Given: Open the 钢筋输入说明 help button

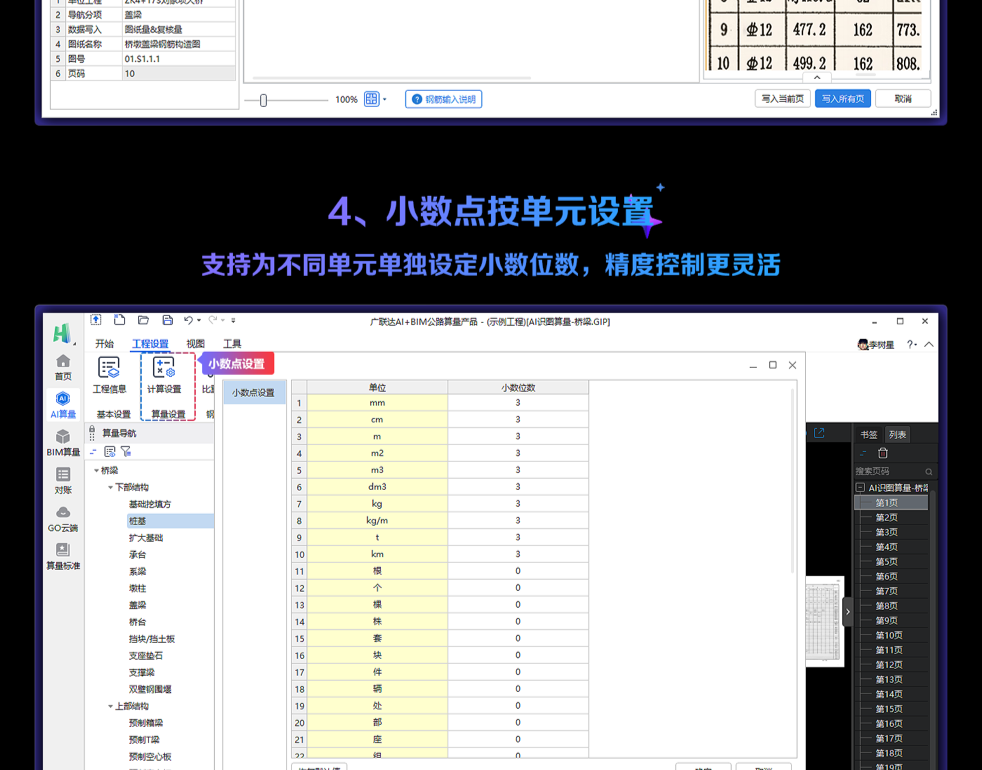Looking at the screenshot, I should pos(443,99).
